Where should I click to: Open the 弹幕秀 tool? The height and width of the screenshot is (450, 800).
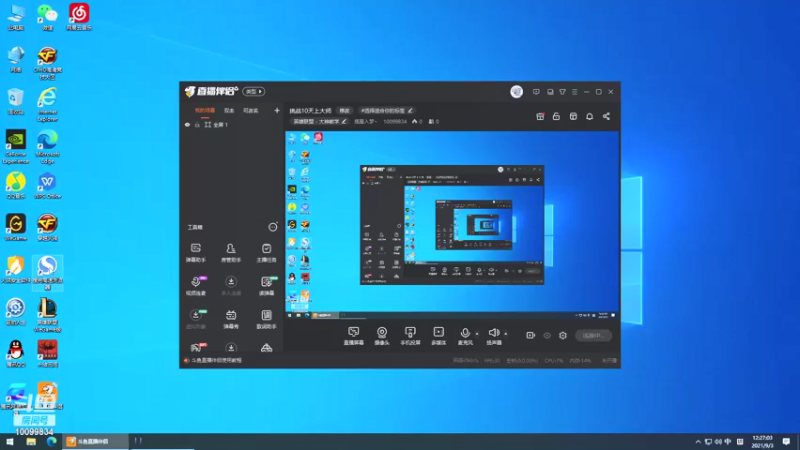tap(231, 319)
